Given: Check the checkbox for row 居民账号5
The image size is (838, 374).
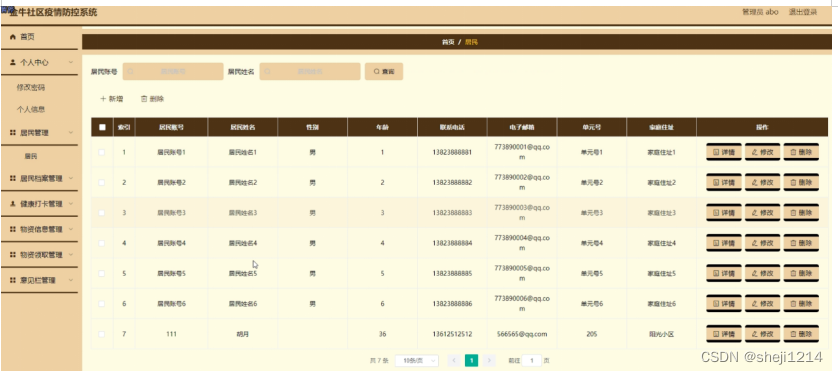Looking at the screenshot, I should click(102, 274).
